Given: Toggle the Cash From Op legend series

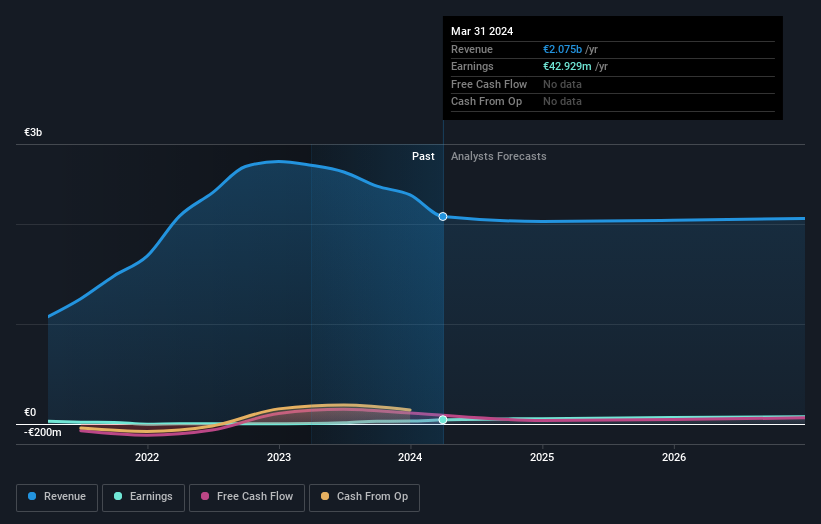Looking at the screenshot, I should tap(364, 497).
